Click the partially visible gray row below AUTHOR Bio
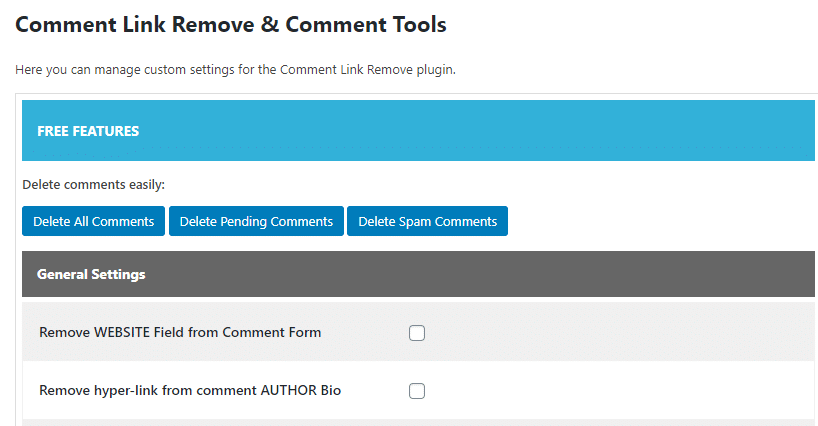Viewport: 818px width, 426px height. click(x=400, y=423)
